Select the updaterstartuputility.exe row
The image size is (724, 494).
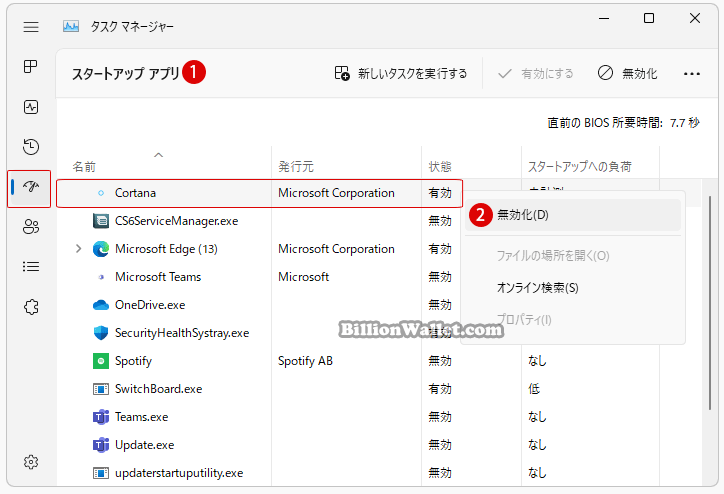(x=179, y=473)
